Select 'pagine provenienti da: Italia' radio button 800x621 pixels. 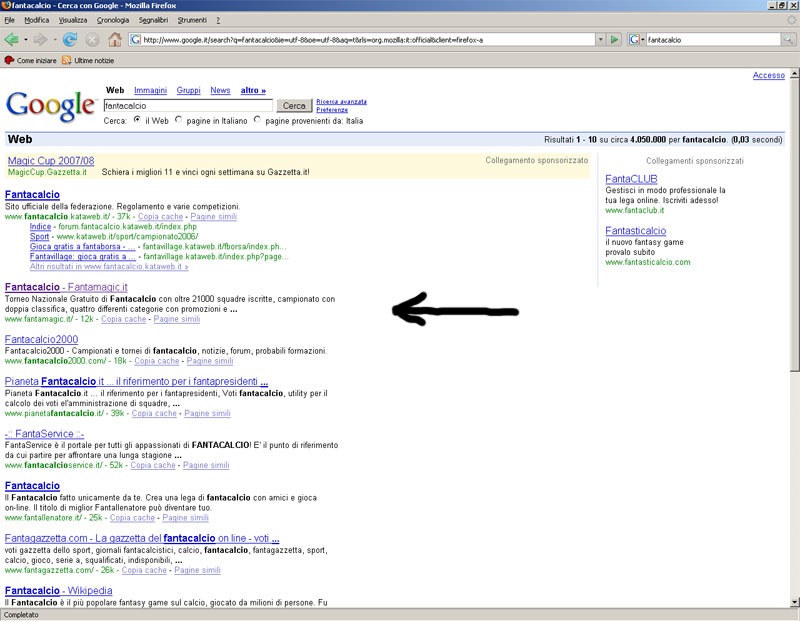[x=257, y=120]
